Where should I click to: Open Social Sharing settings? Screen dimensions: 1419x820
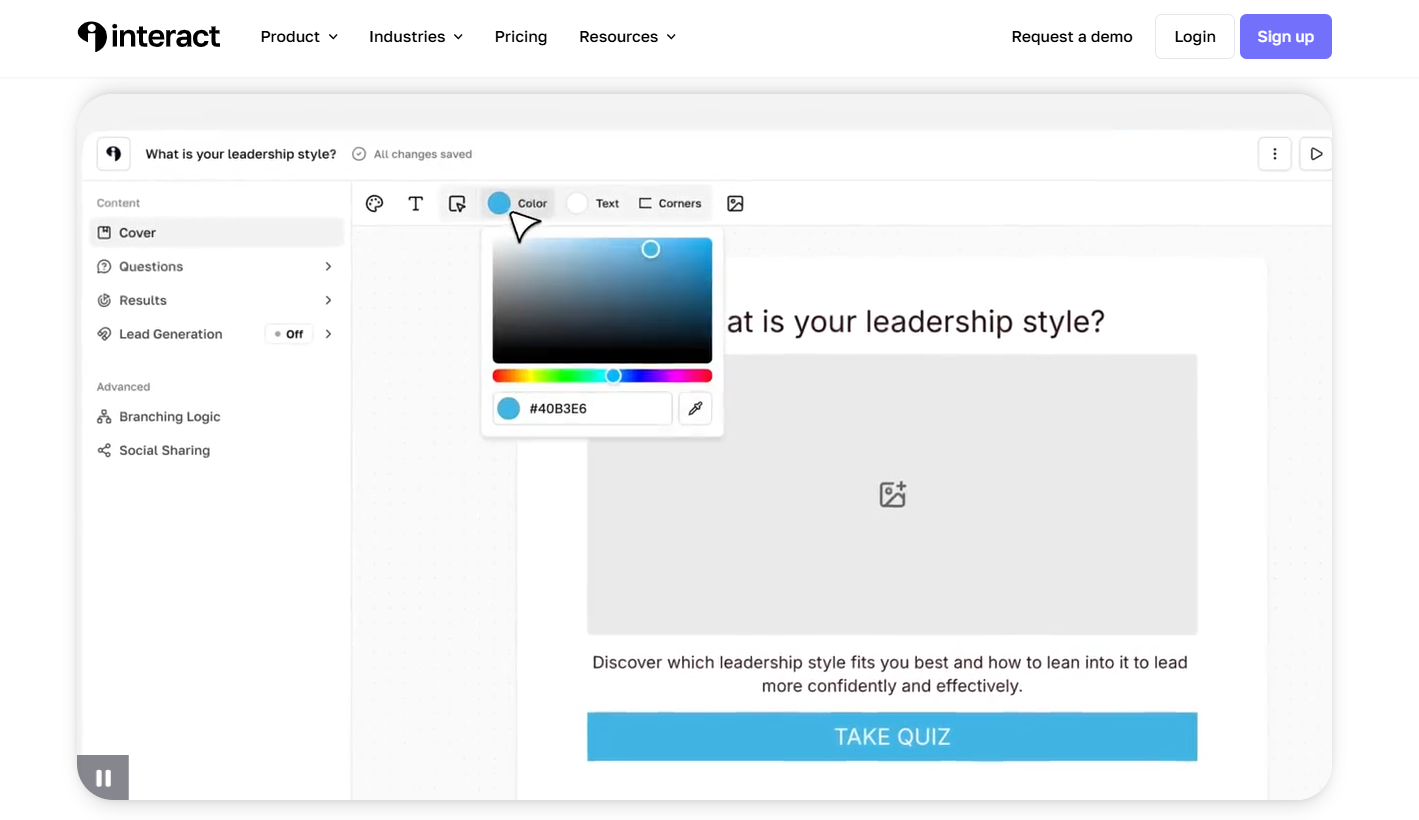[x=154, y=451]
